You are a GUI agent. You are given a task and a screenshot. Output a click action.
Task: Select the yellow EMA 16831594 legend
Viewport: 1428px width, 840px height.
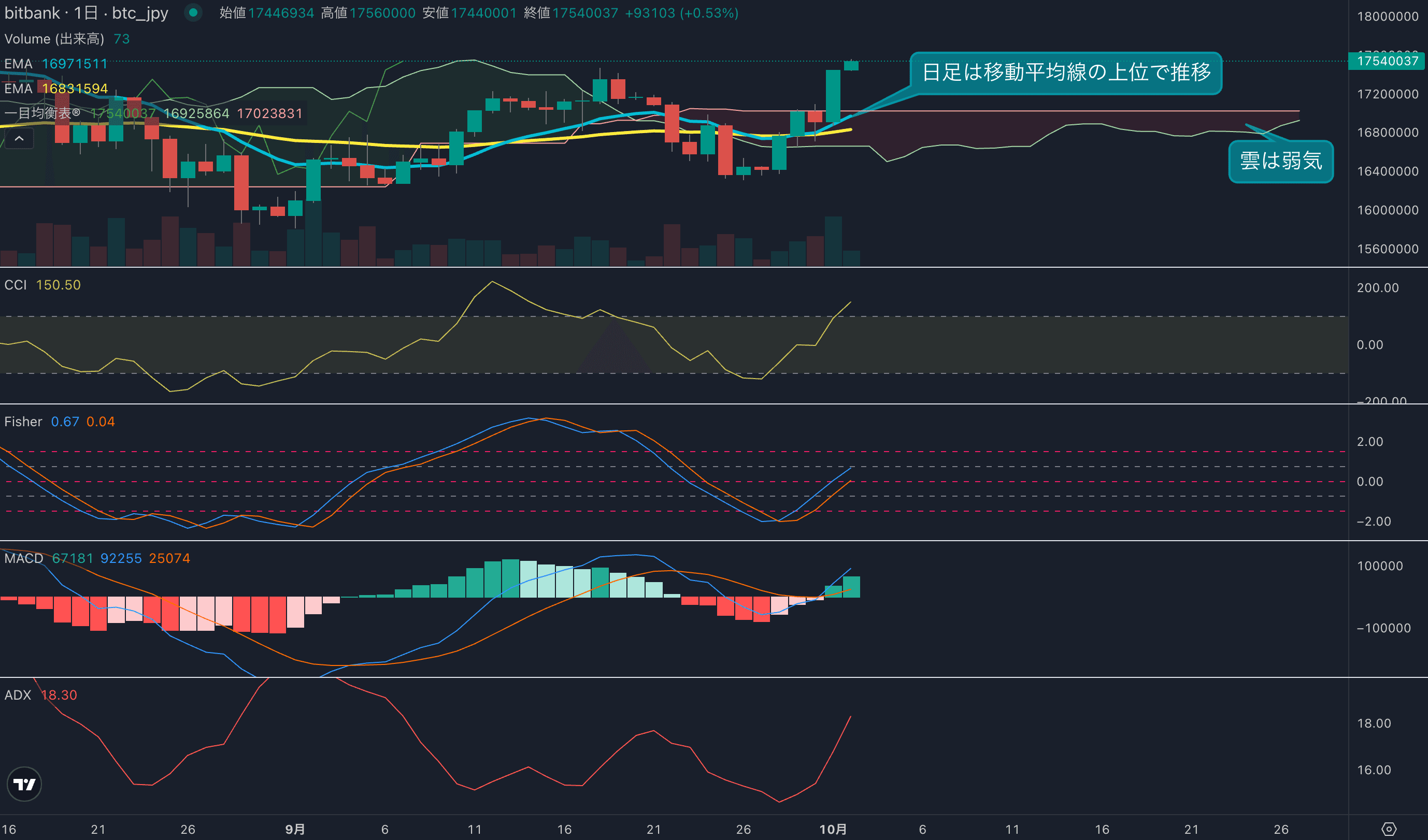pyautogui.click(x=55, y=89)
